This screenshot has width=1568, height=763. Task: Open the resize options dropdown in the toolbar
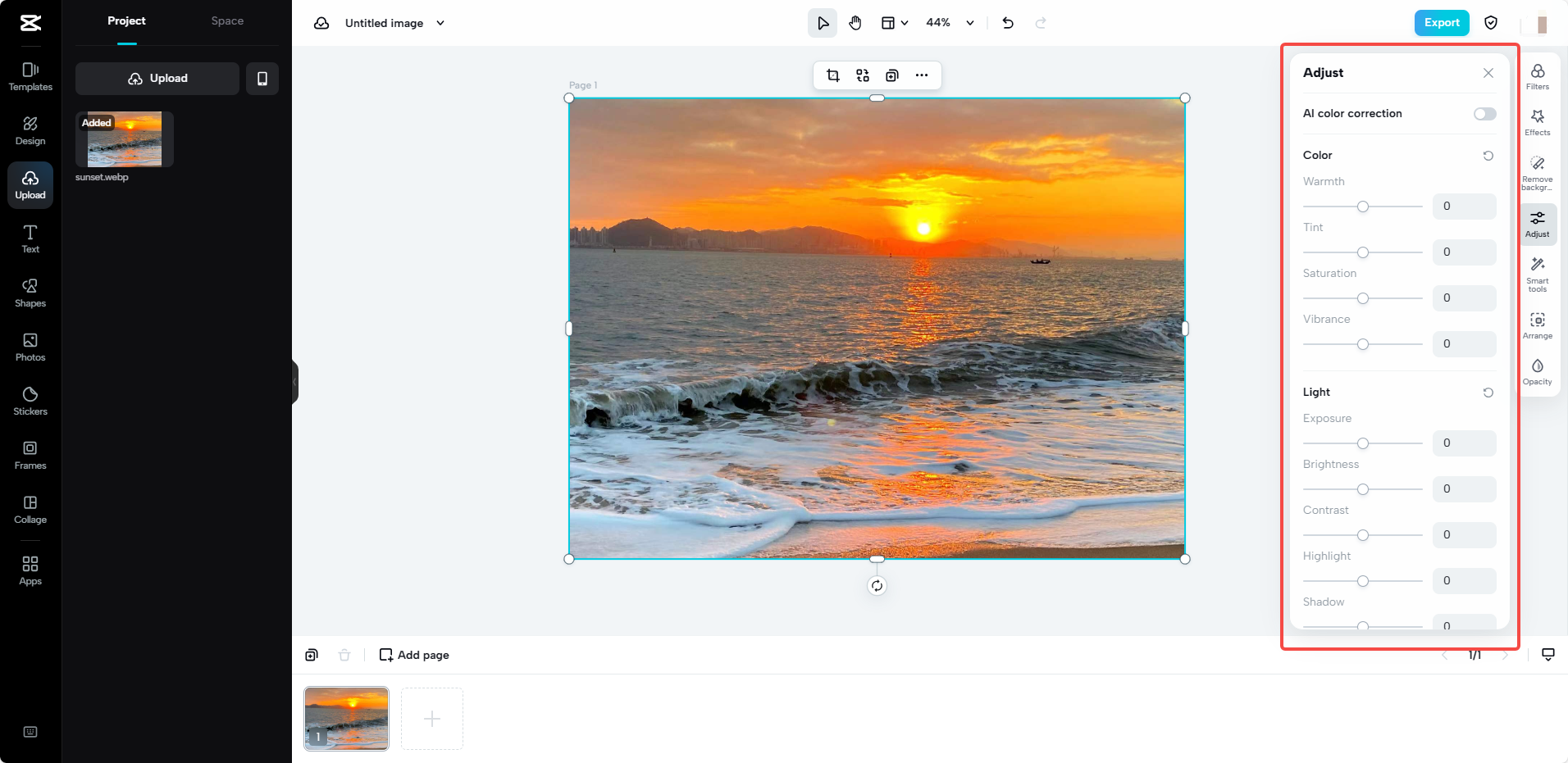pyautogui.click(x=895, y=23)
